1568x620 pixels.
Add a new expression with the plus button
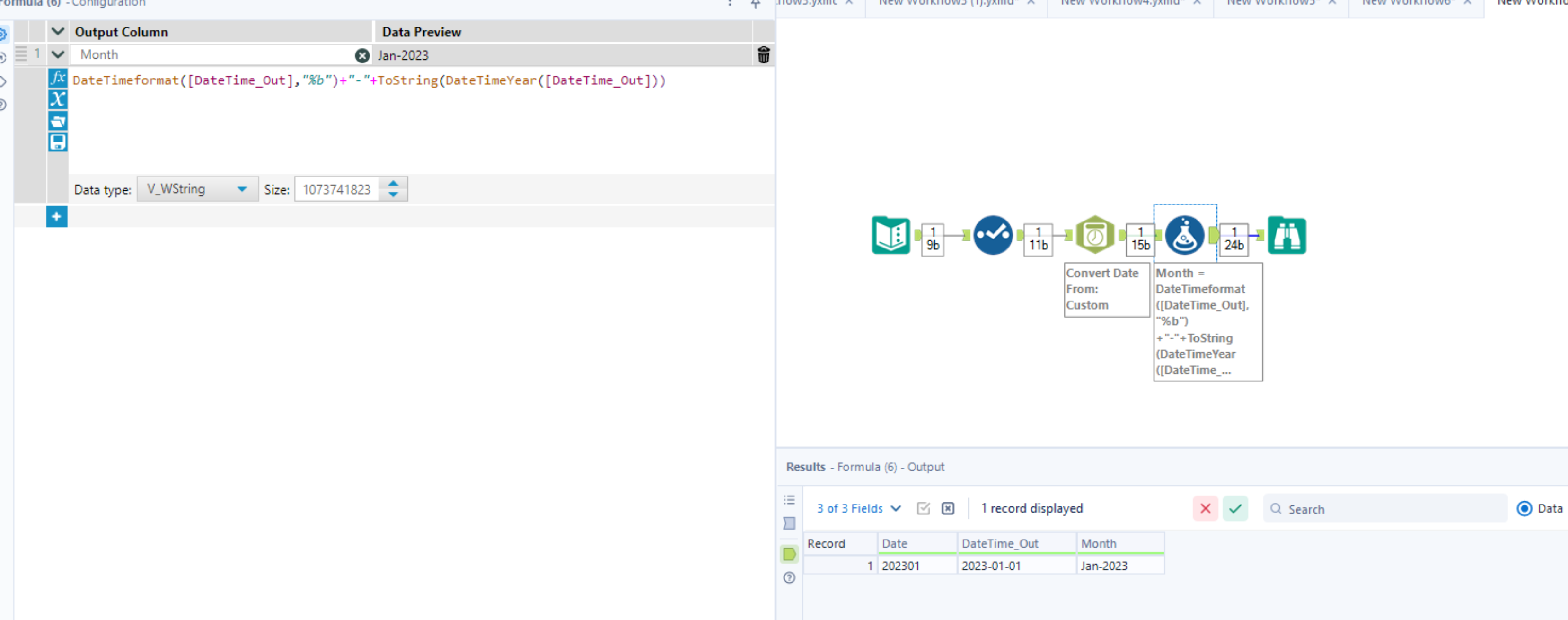(56, 216)
